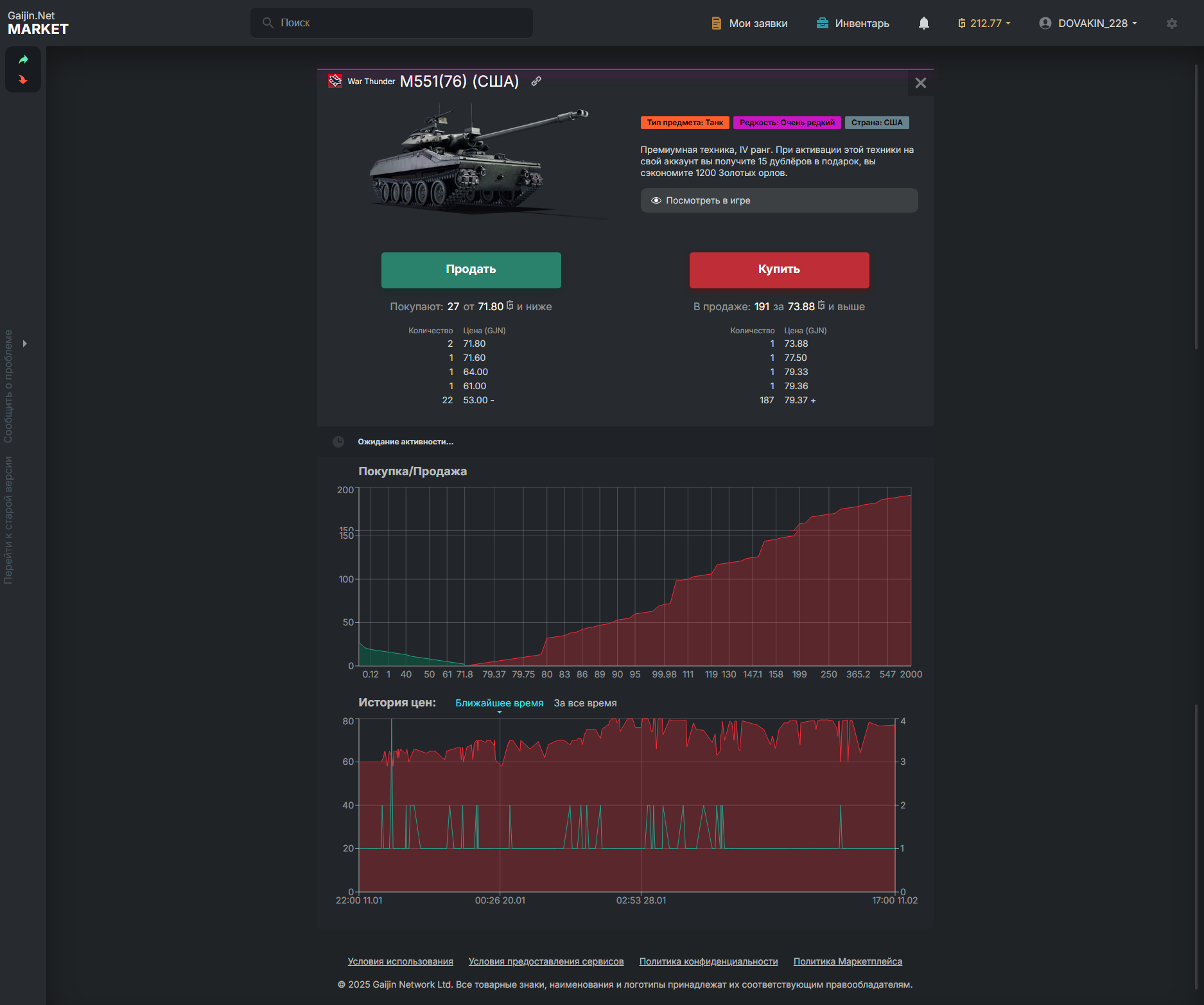The image size is (1204, 1005).
Task: Open the notifications bell
Action: (923, 23)
